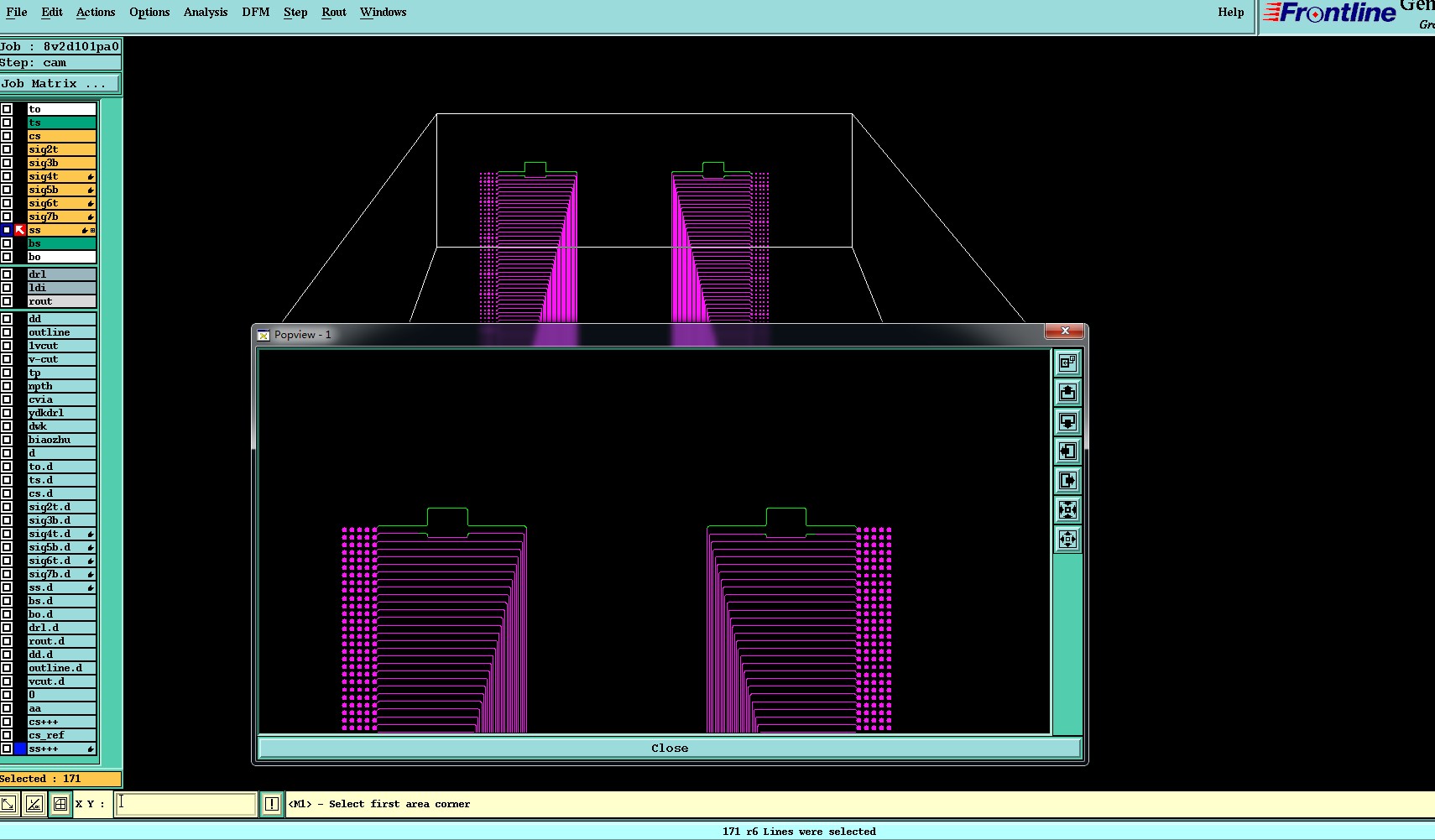Open the DFM menu

coord(256,12)
